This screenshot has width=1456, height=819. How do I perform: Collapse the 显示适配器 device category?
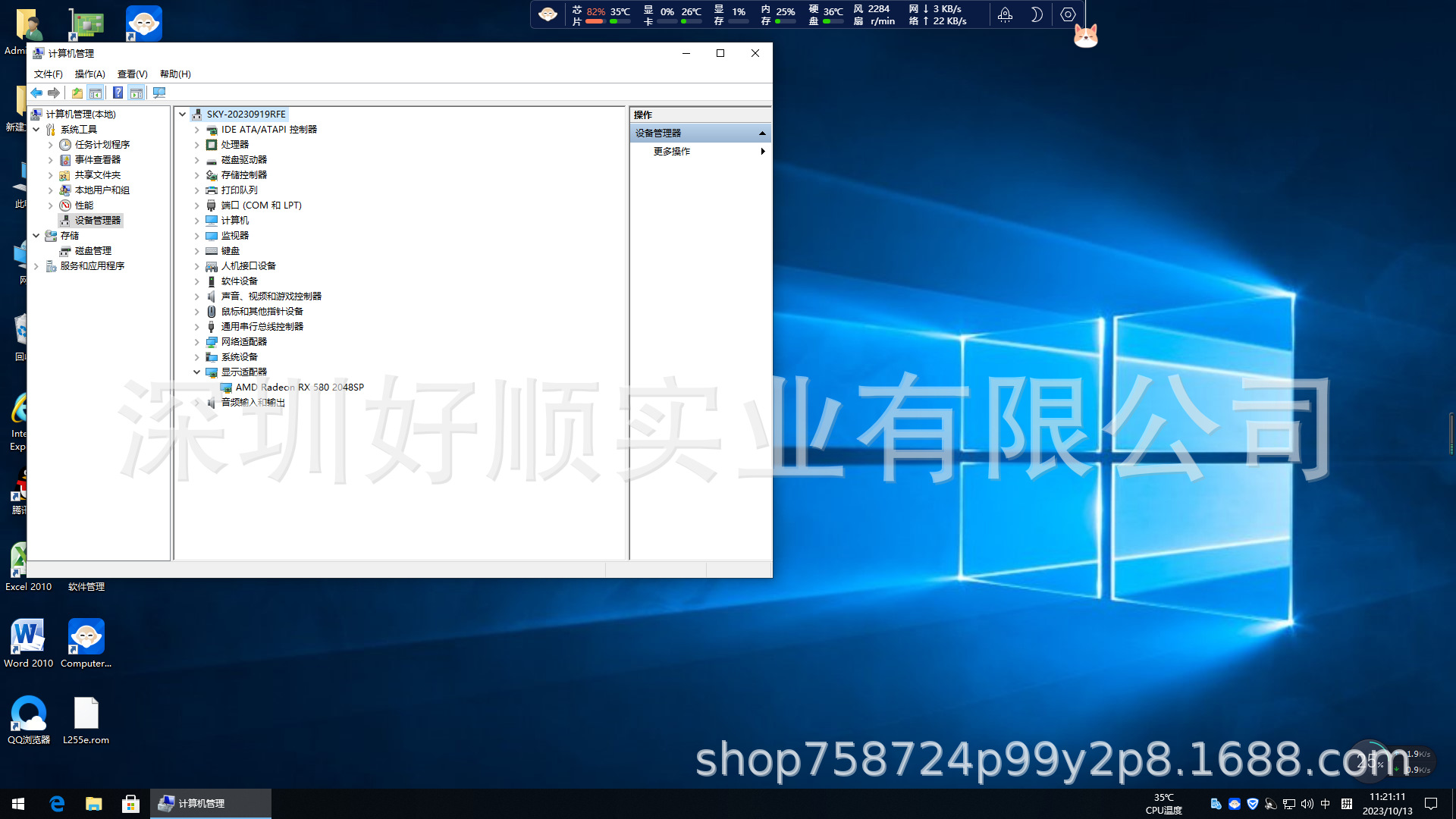[x=197, y=372]
